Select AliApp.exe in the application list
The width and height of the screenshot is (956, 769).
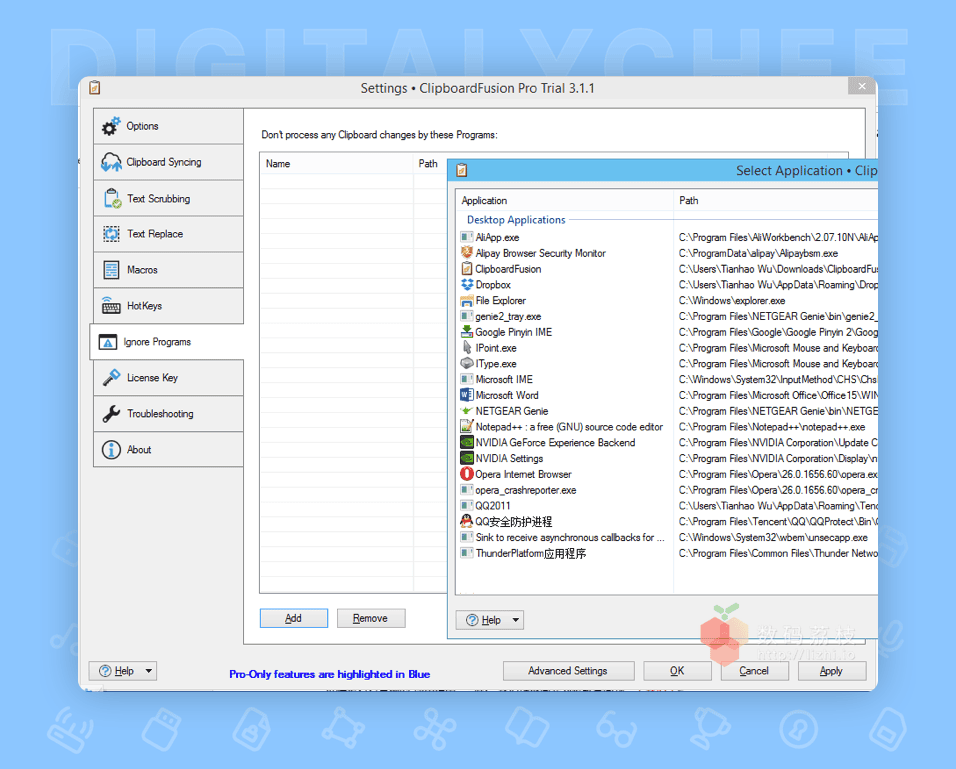click(497, 237)
